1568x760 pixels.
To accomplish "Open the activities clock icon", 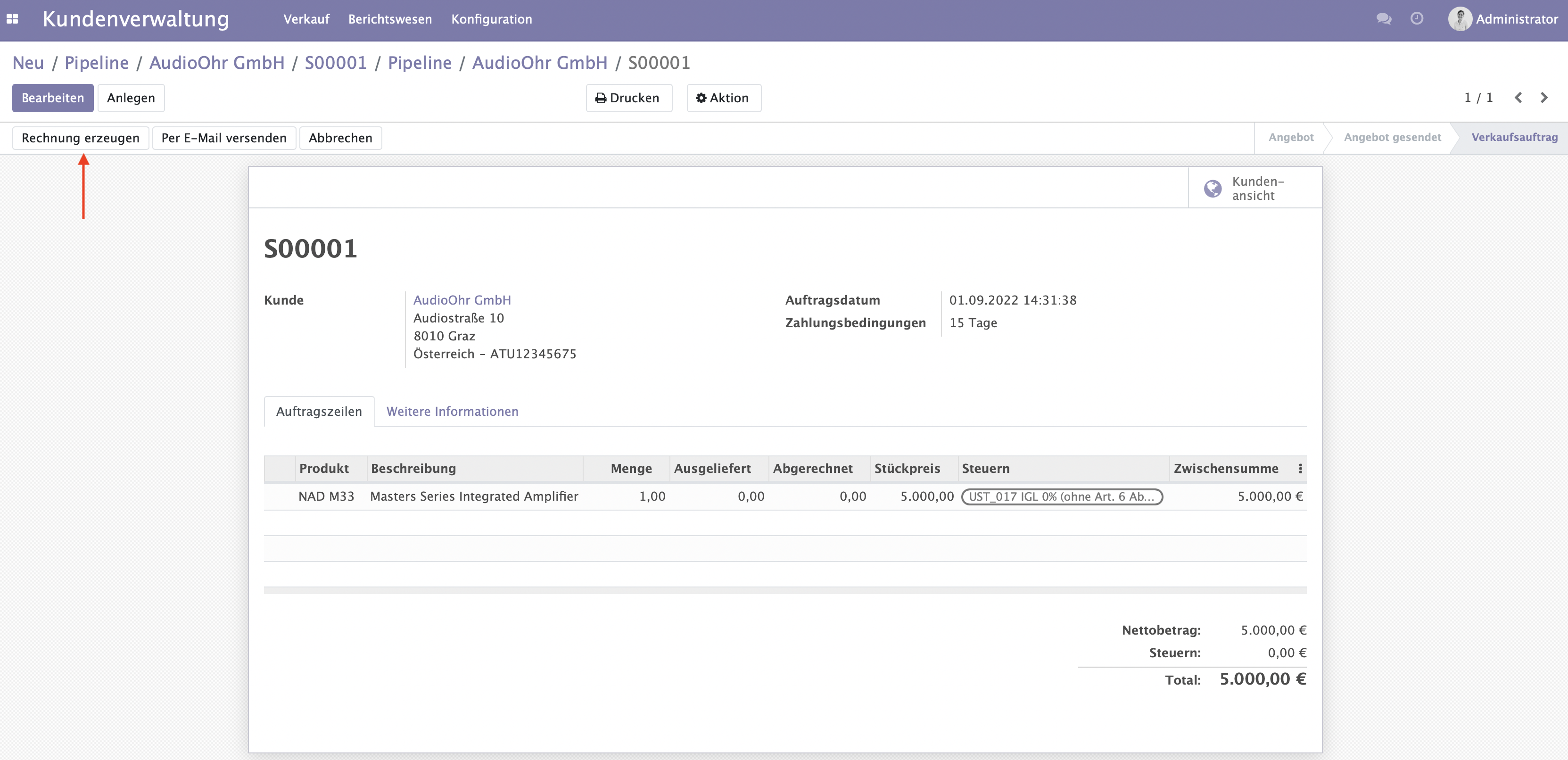I will pyautogui.click(x=1417, y=18).
